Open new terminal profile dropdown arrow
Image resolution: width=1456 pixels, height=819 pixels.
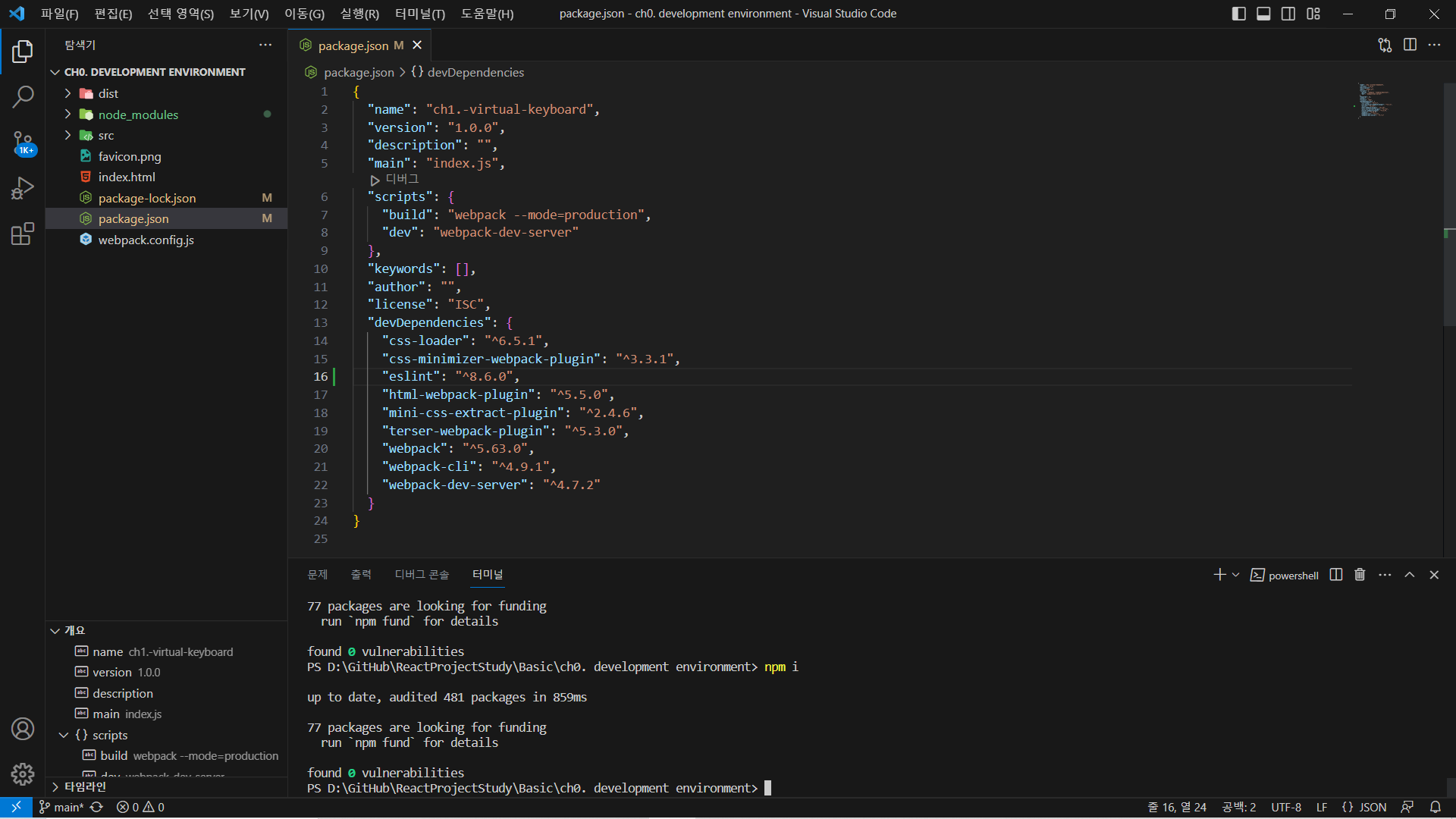coord(1236,575)
